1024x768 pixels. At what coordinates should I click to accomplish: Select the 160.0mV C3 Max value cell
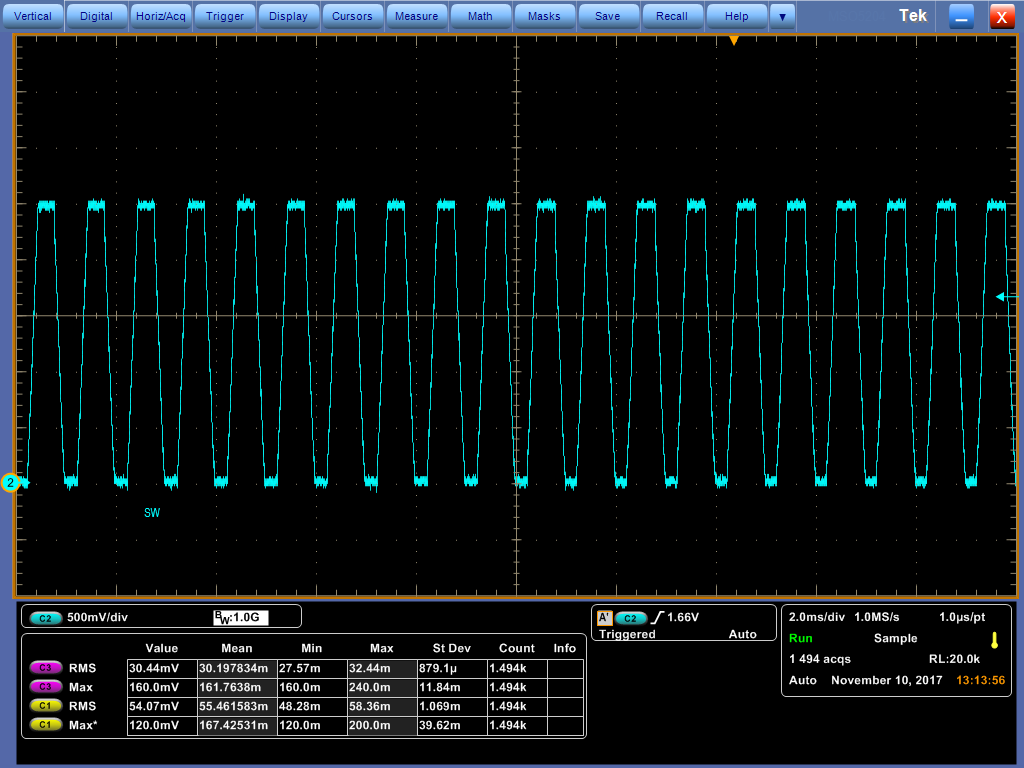point(162,687)
